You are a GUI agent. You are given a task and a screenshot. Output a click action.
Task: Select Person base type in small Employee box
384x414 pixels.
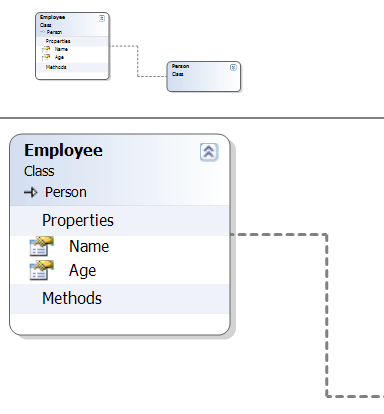coord(54,32)
